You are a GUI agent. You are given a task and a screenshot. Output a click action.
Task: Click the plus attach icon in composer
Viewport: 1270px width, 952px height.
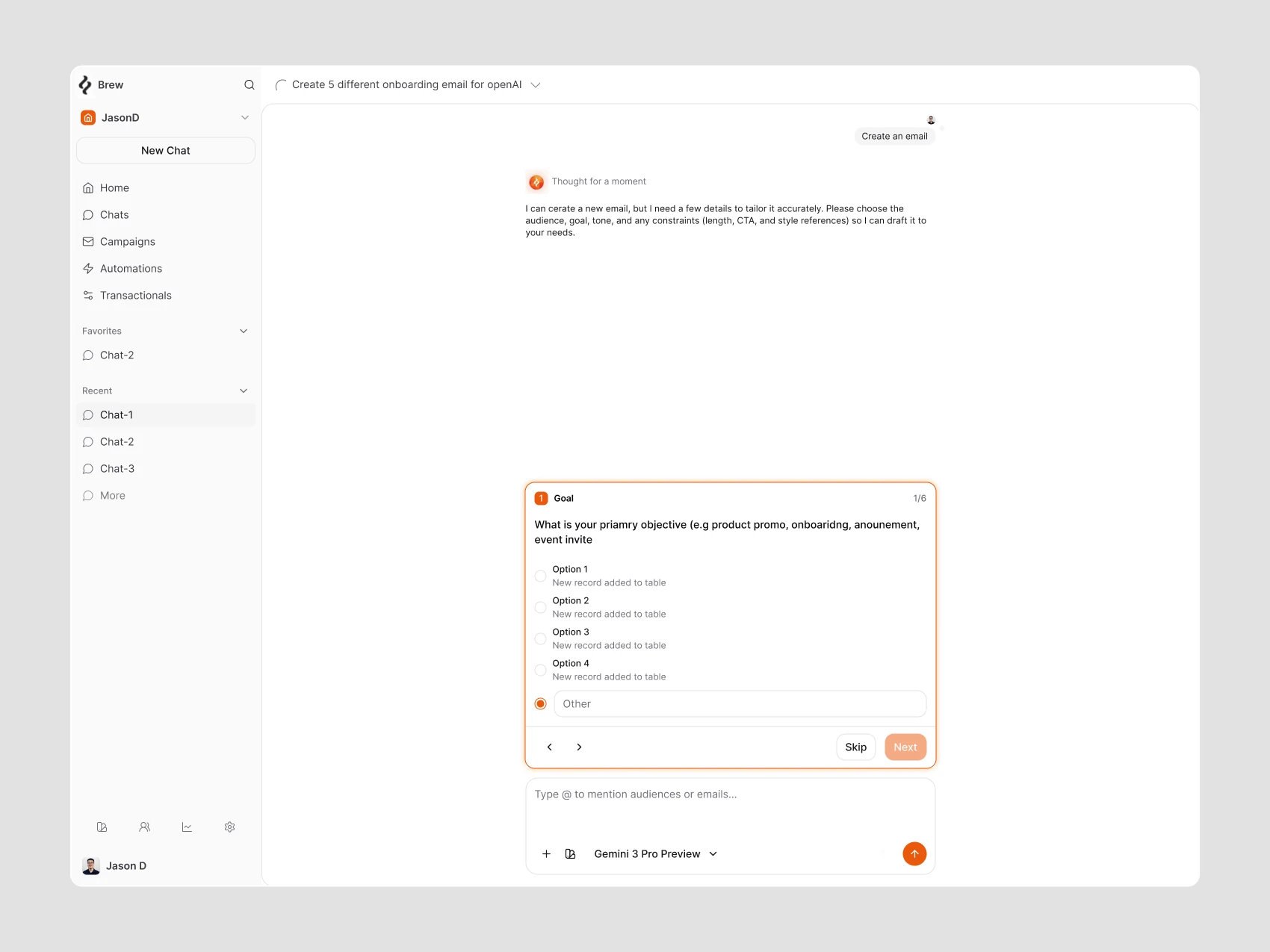coord(547,854)
